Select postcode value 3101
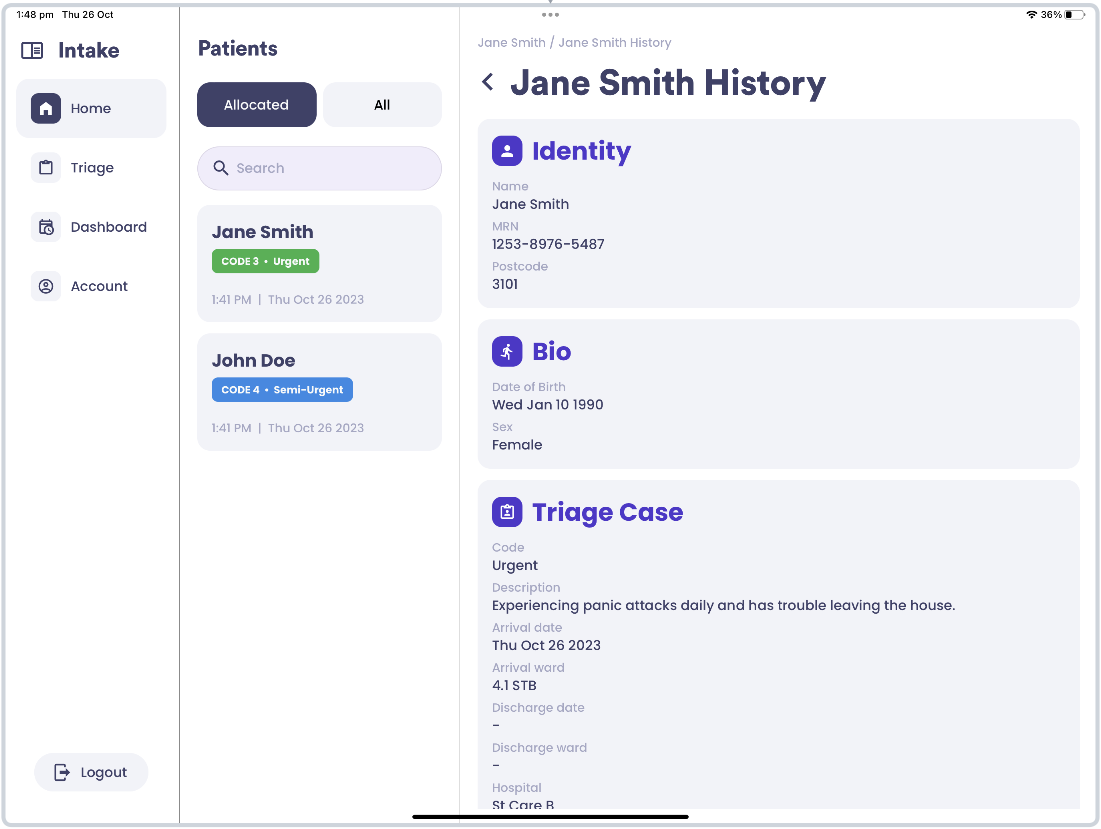The height and width of the screenshot is (829, 1101). coord(505,284)
